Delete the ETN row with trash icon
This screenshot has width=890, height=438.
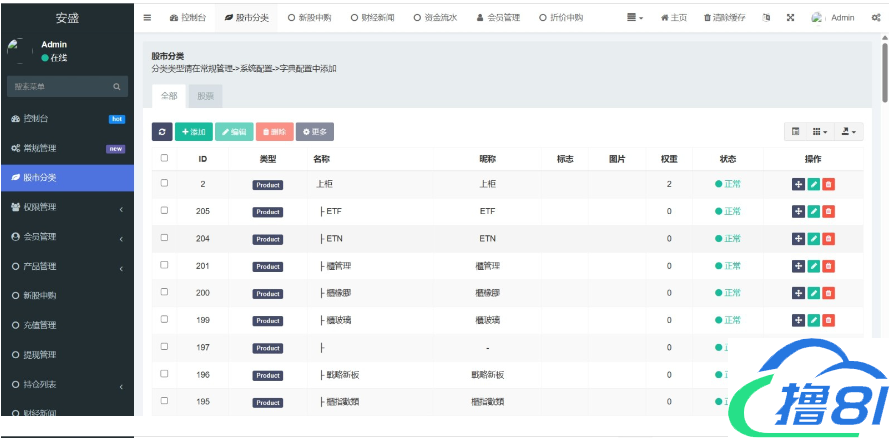pyautogui.click(x=828, y=239)
